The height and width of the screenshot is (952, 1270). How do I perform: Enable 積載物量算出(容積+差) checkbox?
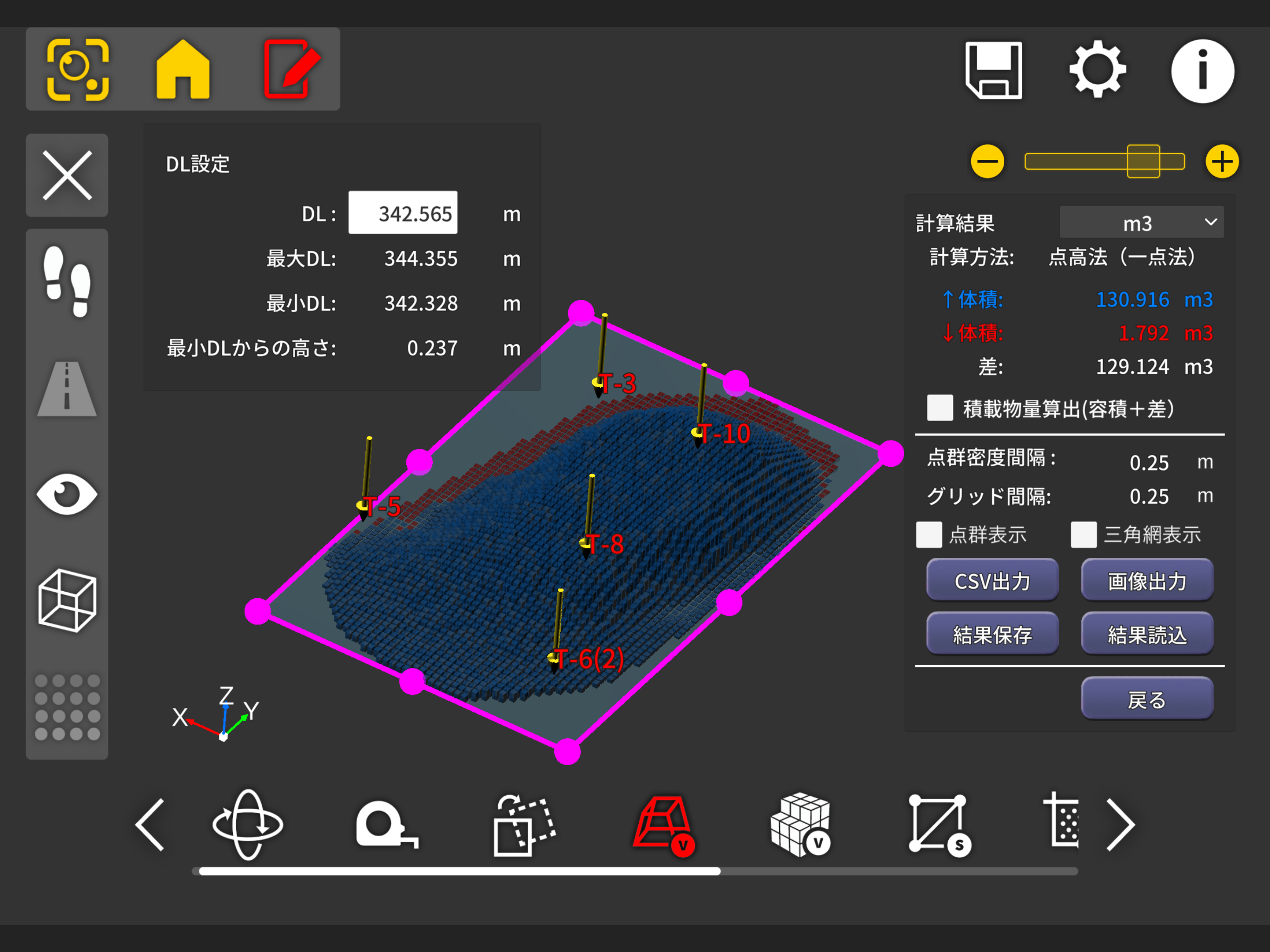point(940,408)
